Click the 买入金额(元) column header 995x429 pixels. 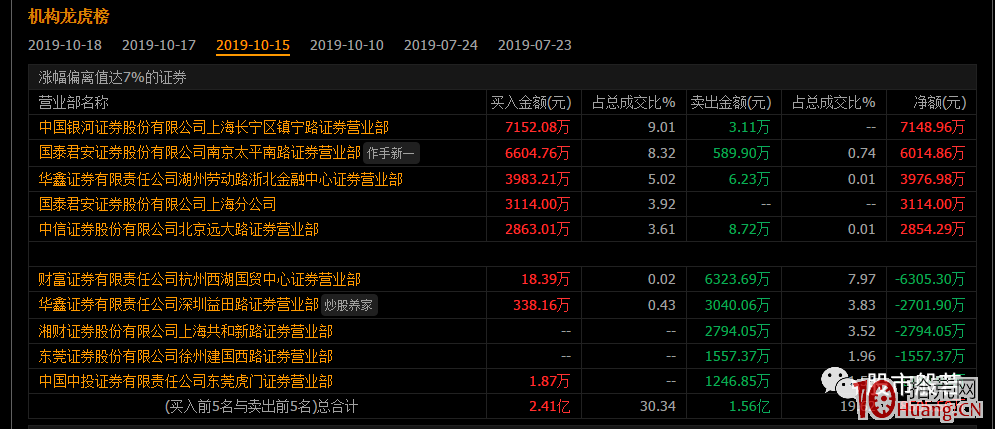tap(531, 103)
